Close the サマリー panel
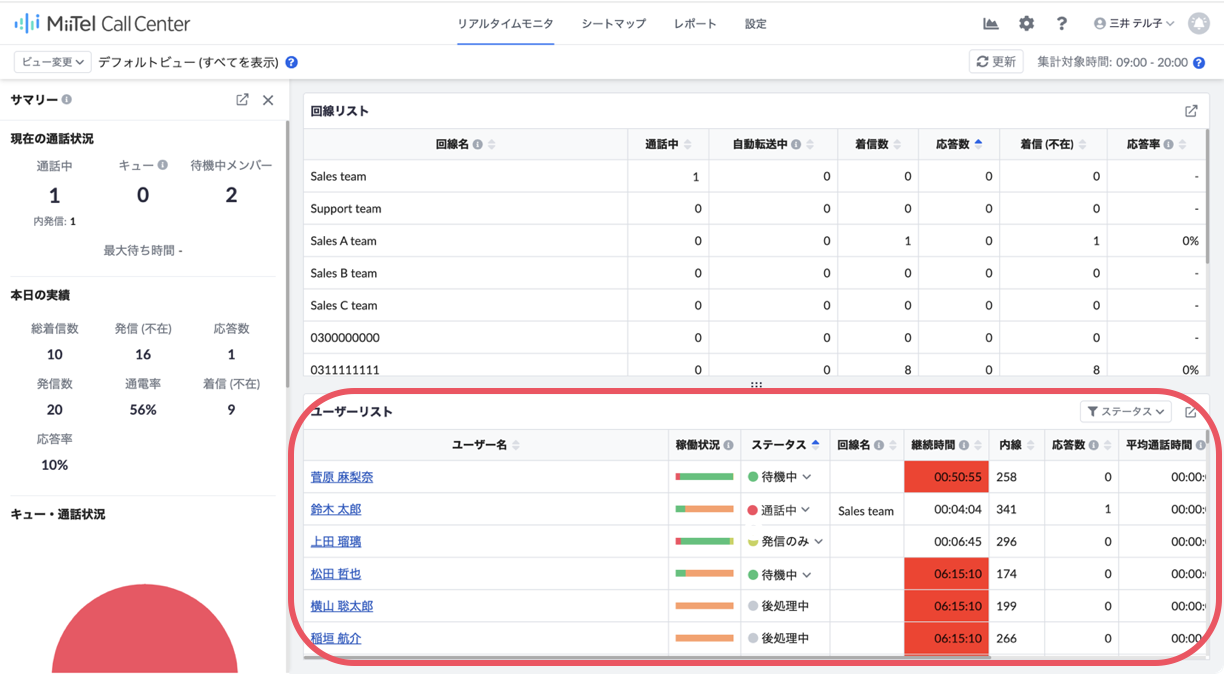The height and width of the screenshot is (674, 1224). pos(268,100)
